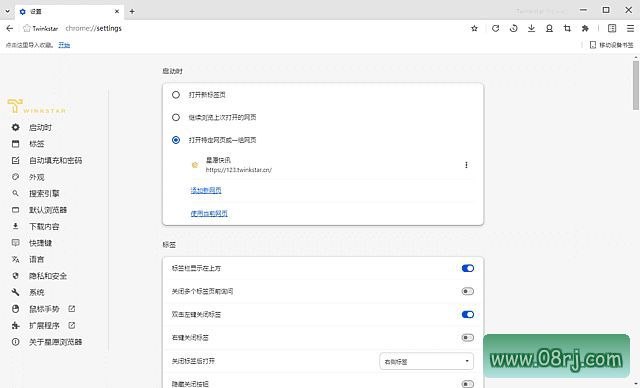
Task: Open more options for 星愿快讯 startup page
Action: tap(466, 165)
